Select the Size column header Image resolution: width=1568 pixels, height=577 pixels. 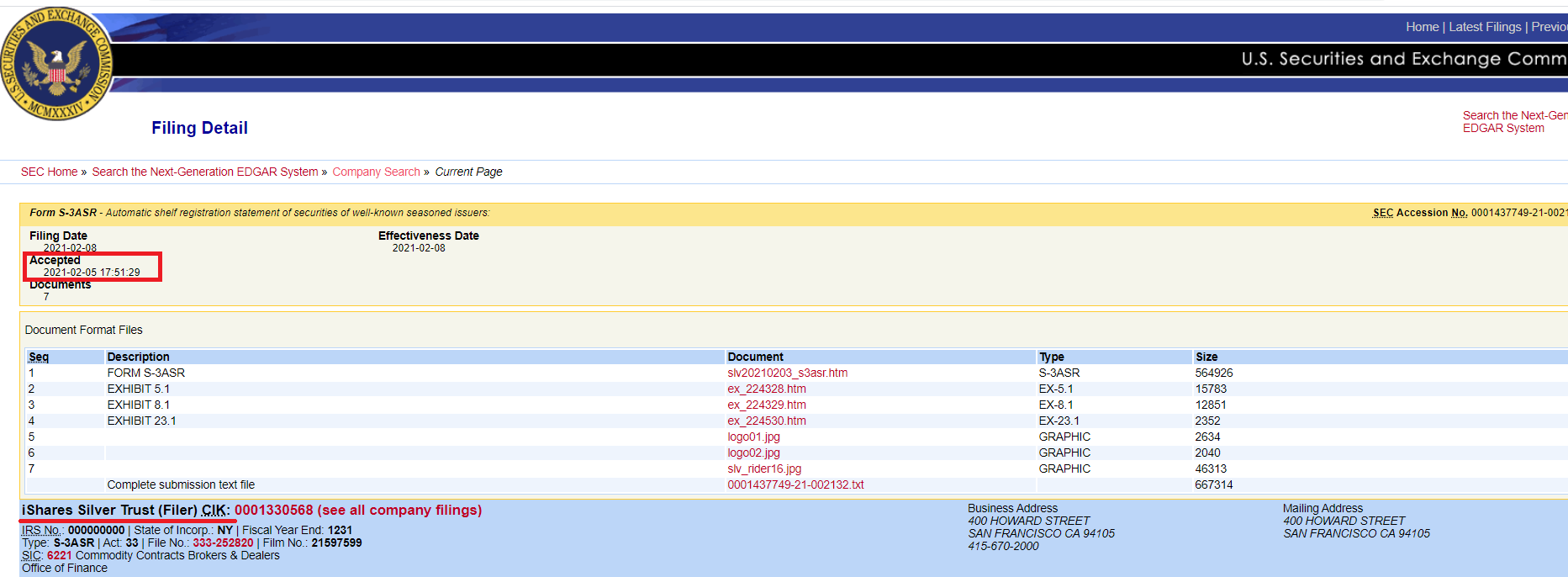pos(1206,357)
